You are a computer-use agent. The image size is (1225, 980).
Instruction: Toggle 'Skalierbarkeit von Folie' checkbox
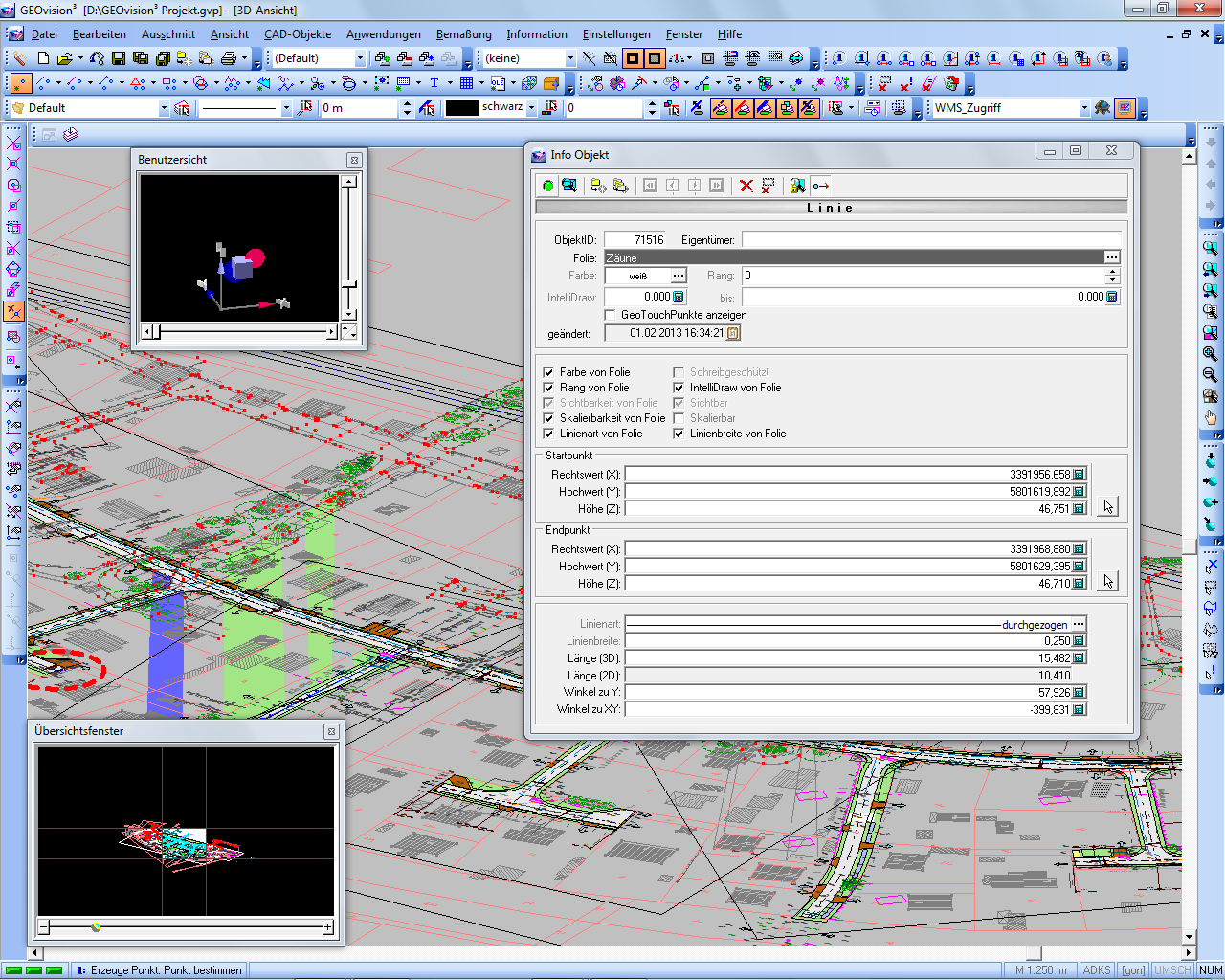pos(548,418)
